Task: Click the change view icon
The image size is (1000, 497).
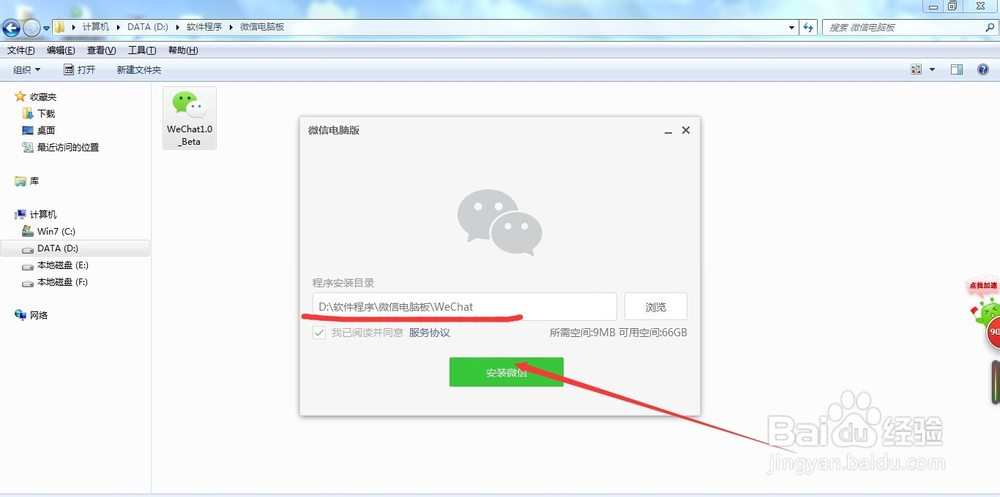Action: tap(916, 70)
